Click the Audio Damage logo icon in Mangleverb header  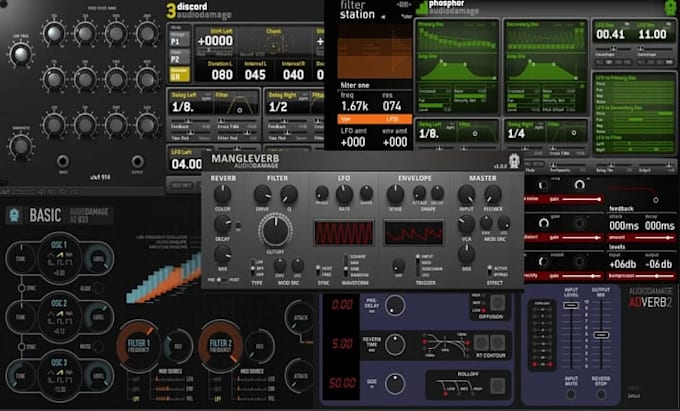pyautogui.click(x=514, y=161)
